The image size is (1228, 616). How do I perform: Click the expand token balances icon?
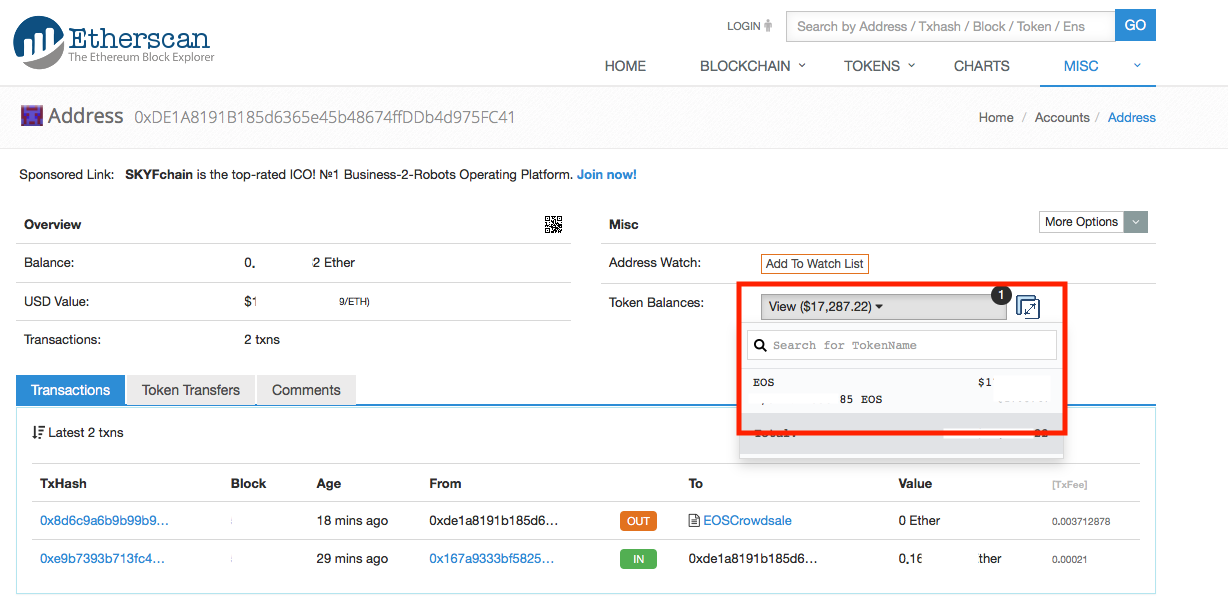tap(1027, 307)
